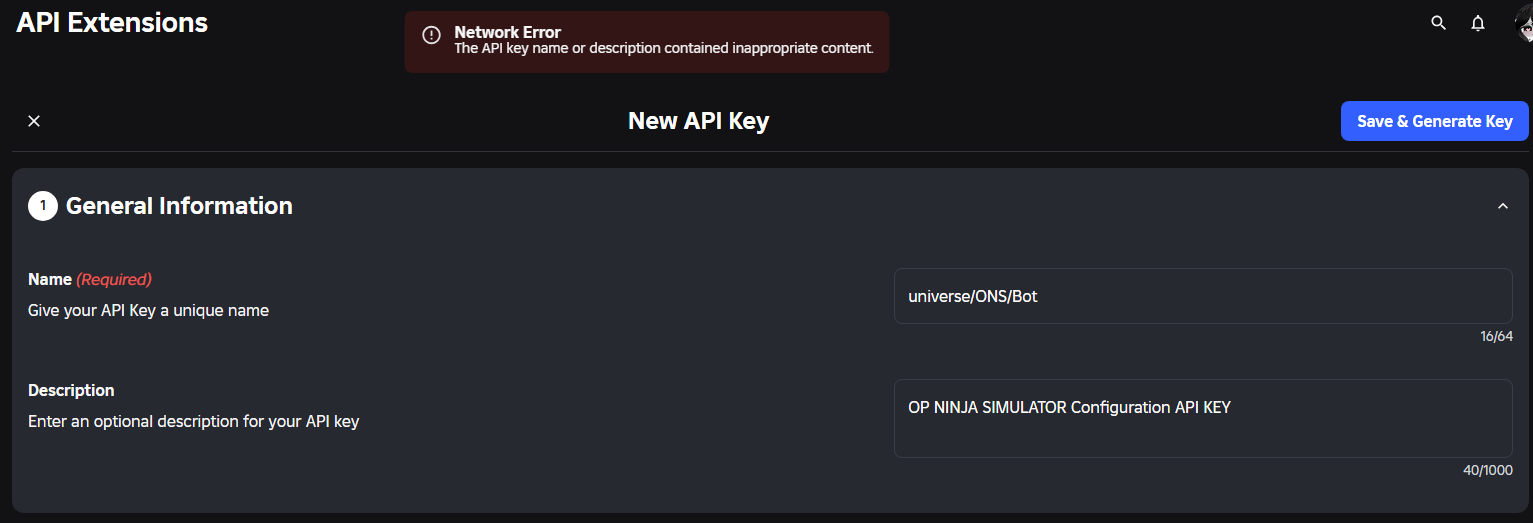Click the step 1 circle badge
Image resolution: width=1533 pixels, height=523 pixels.
tap(43, 206)
